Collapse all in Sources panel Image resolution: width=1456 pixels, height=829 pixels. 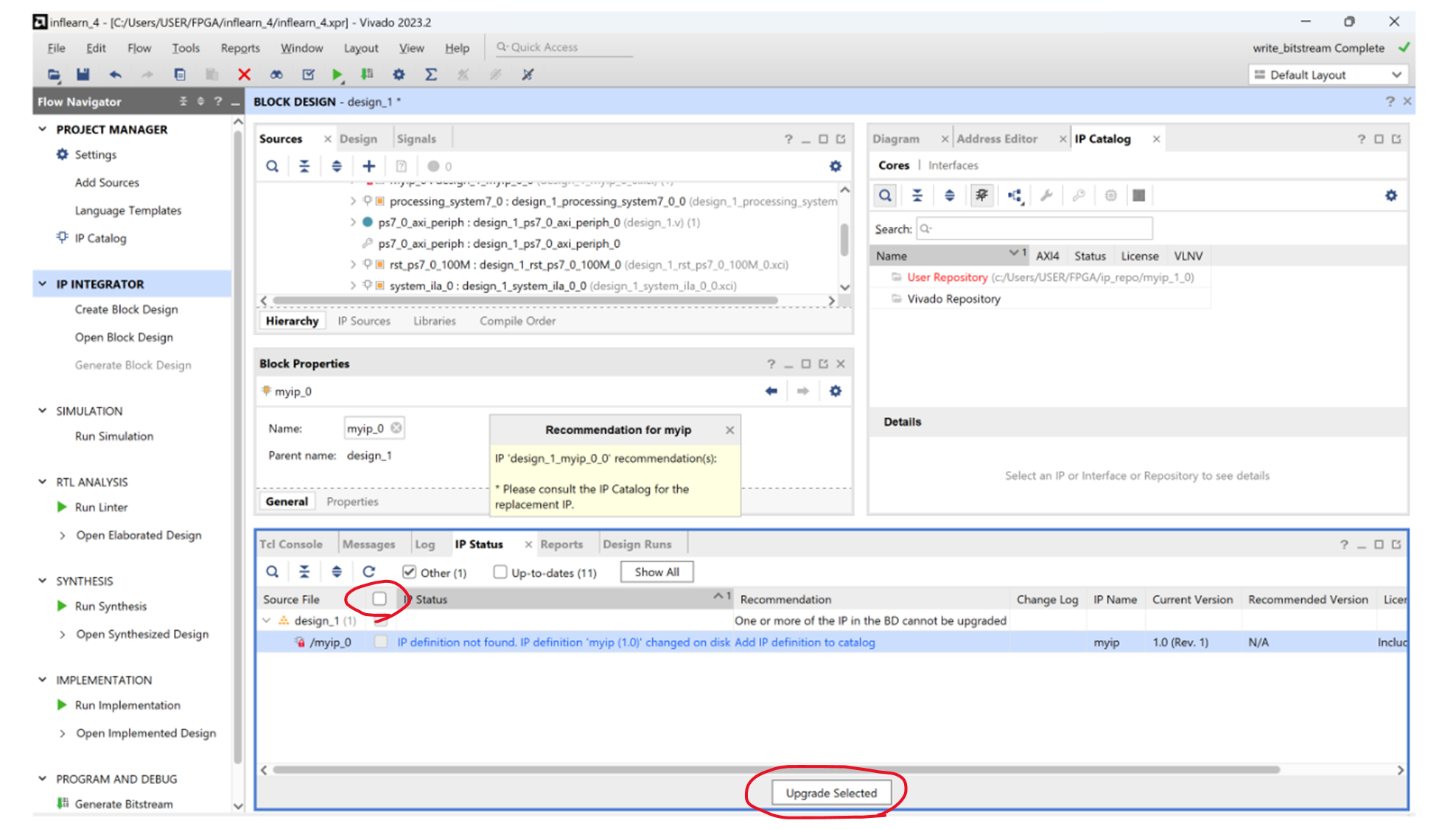pos(304,167)
